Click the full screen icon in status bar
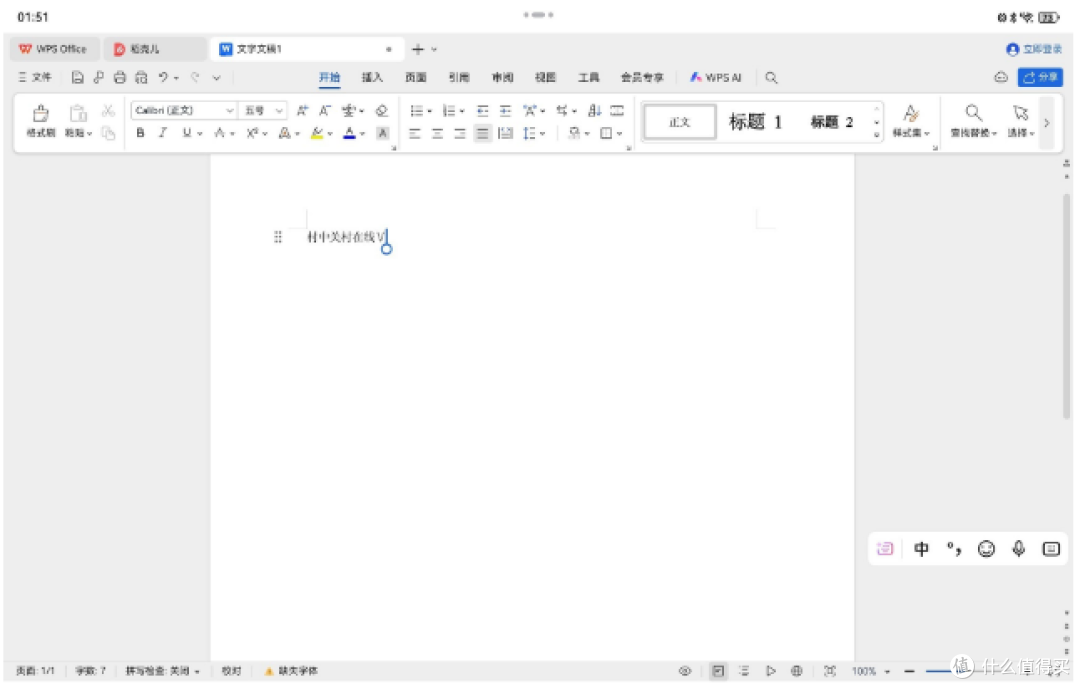 830,670
